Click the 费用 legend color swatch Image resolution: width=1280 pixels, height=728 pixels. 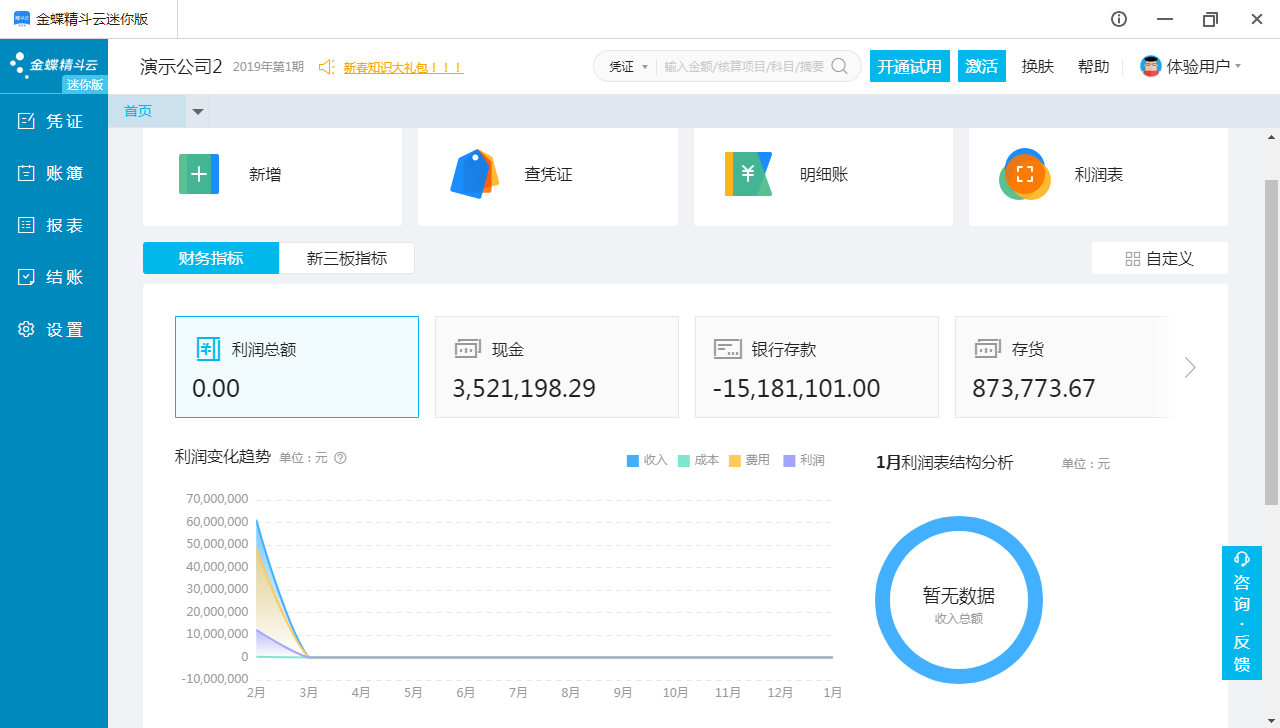tap(737, 461)
